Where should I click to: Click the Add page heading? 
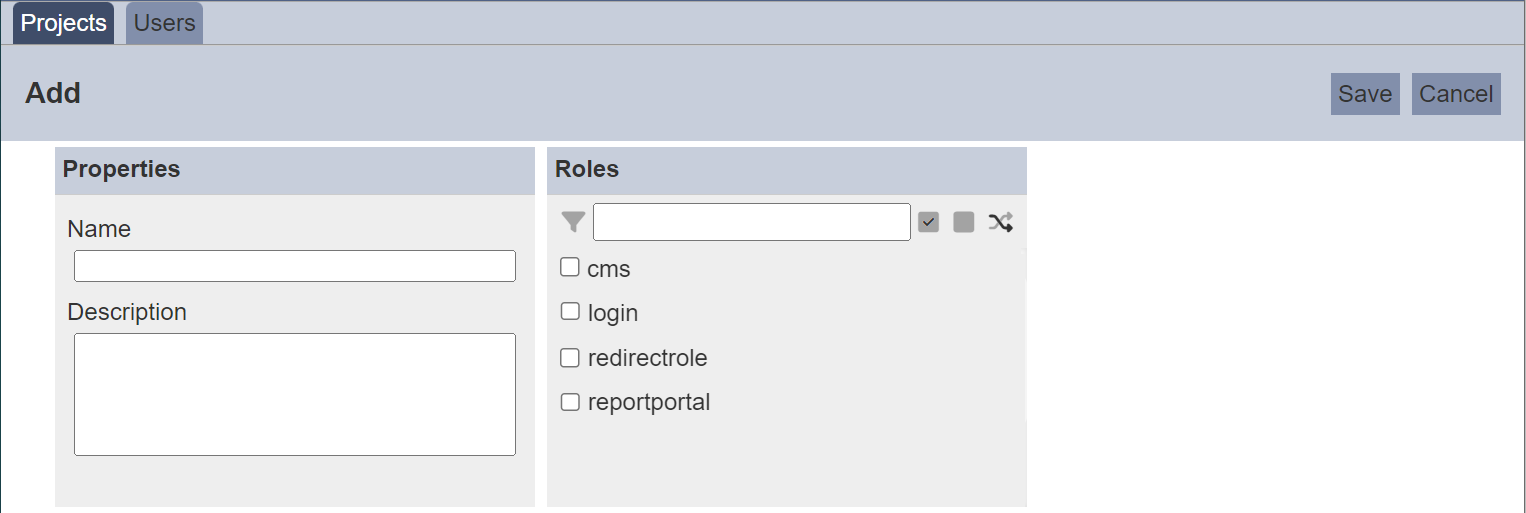pos(53,93)
